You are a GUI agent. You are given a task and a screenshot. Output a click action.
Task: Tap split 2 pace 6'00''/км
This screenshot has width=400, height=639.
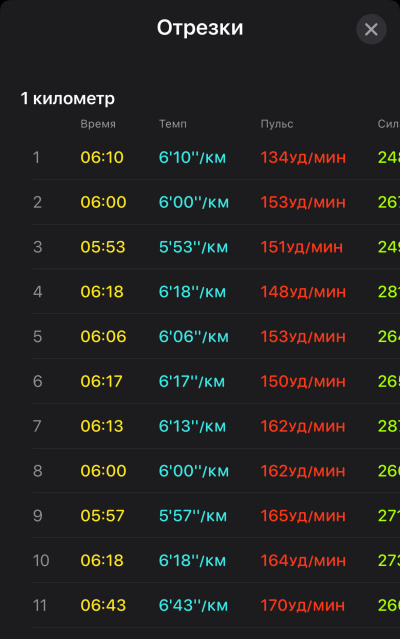pyautogui.click(x=194, y=202)
